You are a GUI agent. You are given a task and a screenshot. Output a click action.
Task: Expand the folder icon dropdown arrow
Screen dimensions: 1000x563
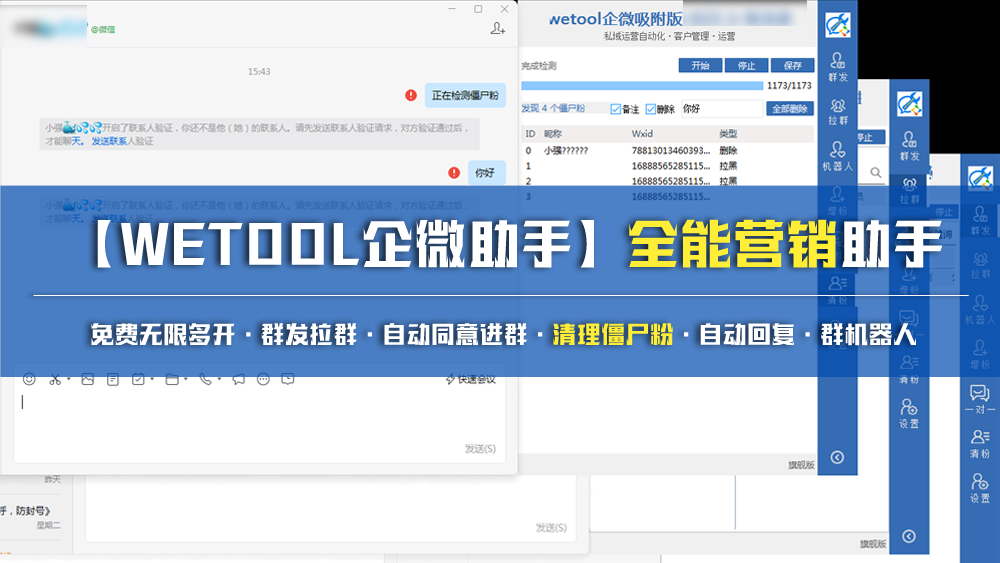pyautogui.click(x=185, y=381)
